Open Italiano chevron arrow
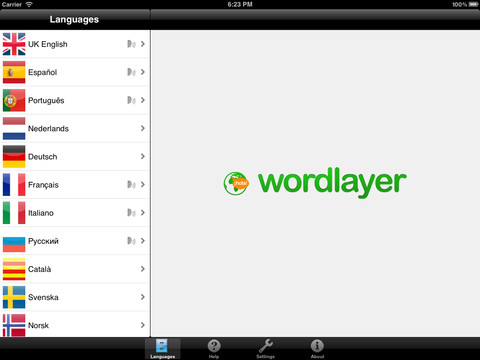Image resolution: width=480 pixels, height=360 pixels. click(x=143, y=213)
